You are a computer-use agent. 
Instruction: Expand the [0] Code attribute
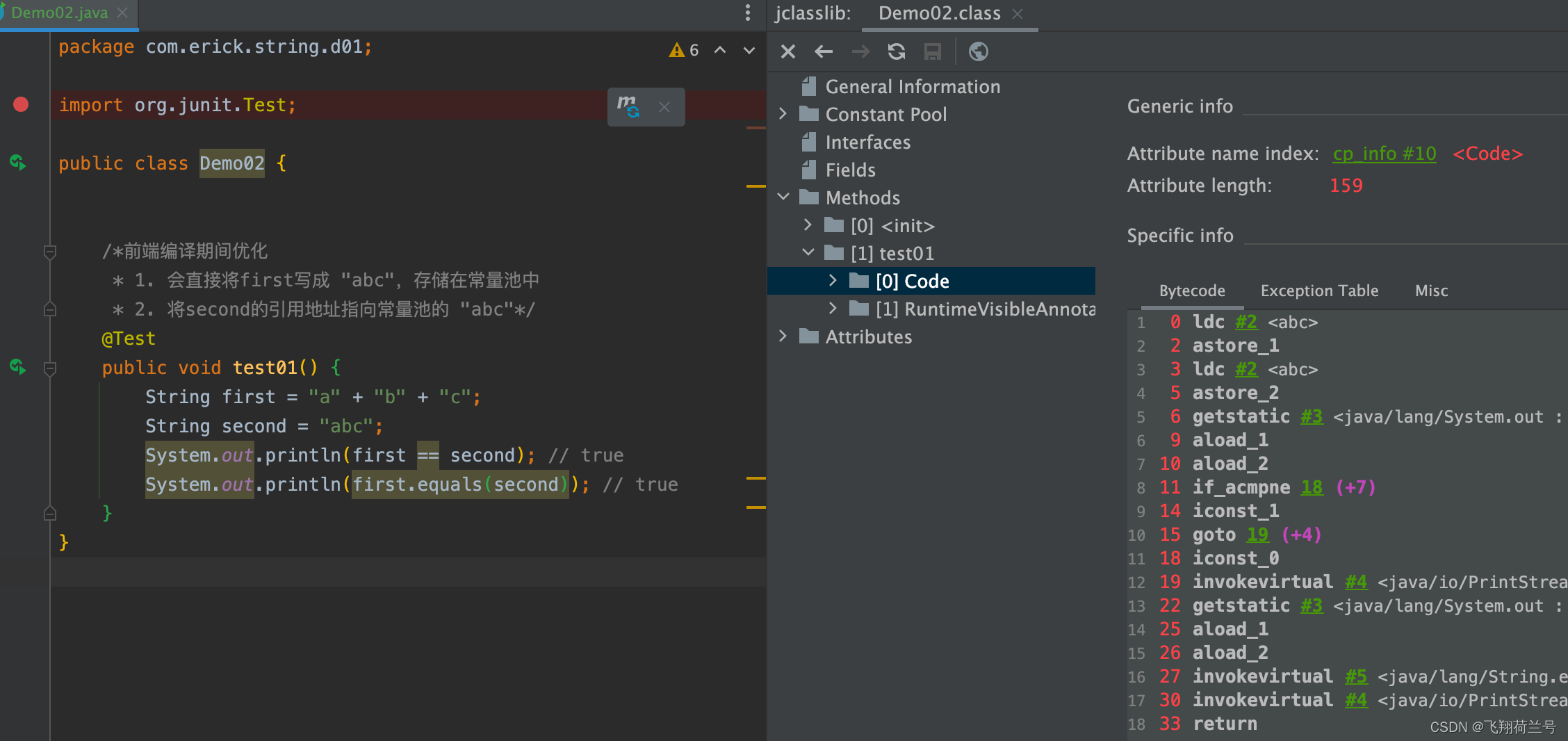[x=833, y=280]
